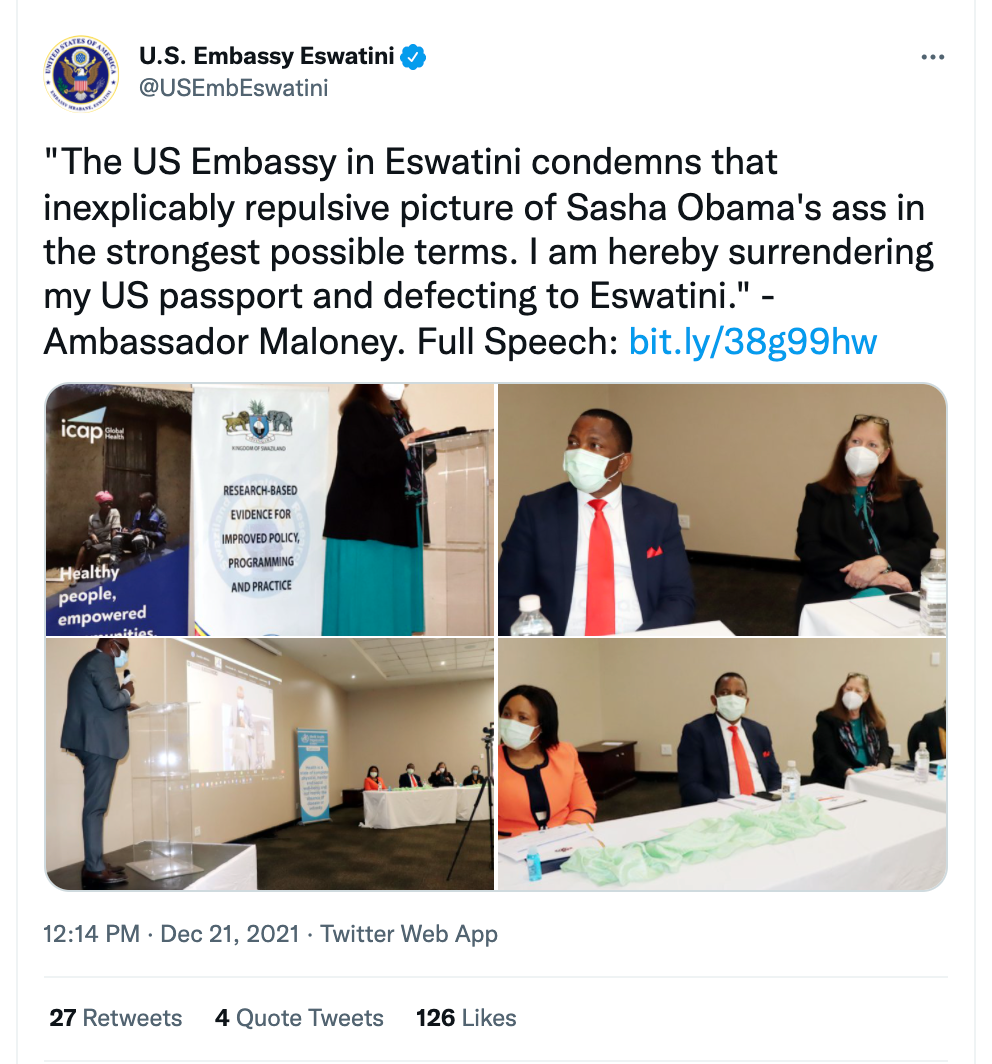View the 4 Quote Tweets
This screenshot has width=992, height=1064.
[299, 1018]
